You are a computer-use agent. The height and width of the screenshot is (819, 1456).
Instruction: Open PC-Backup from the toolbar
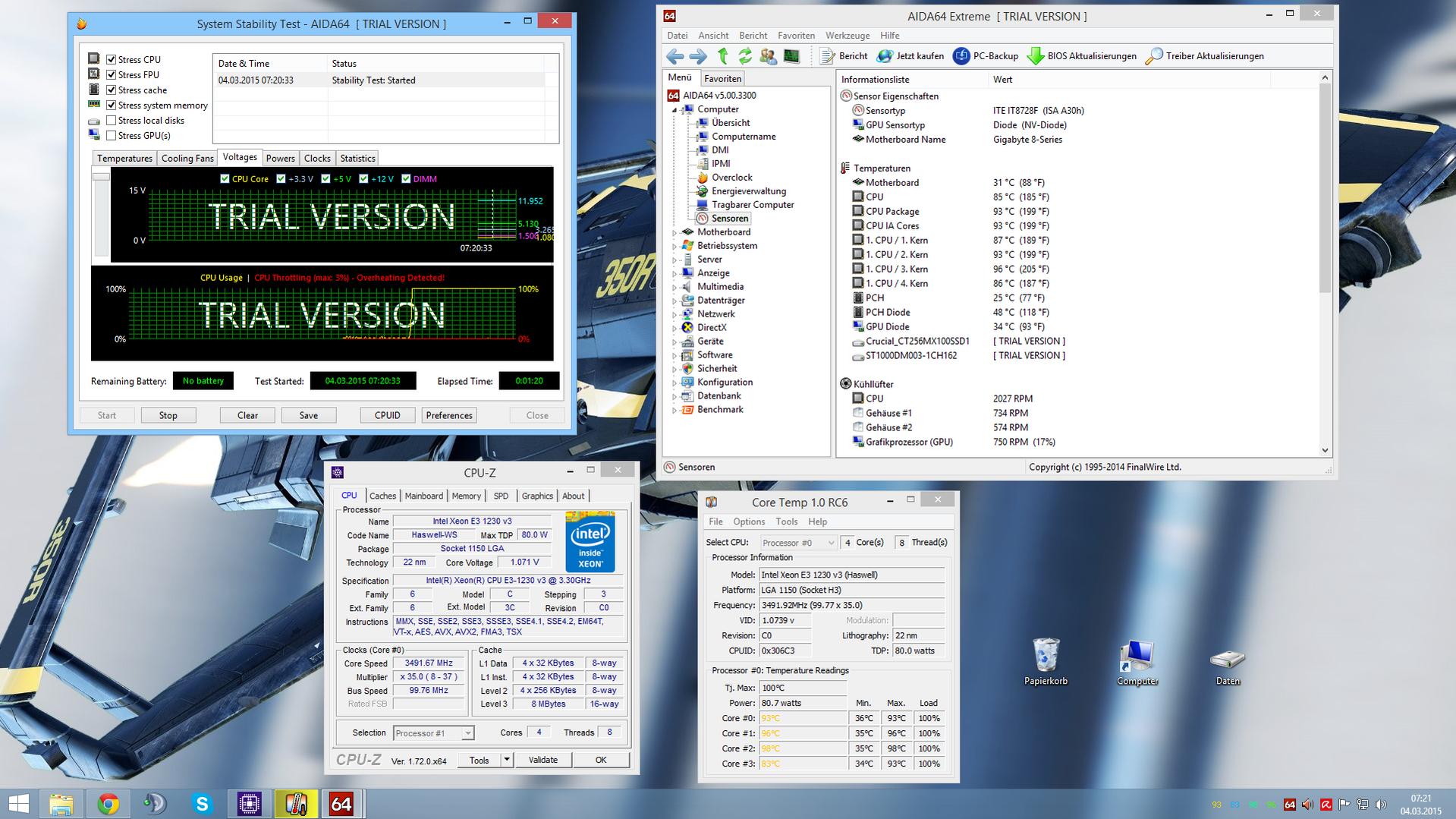click(986, 56)
